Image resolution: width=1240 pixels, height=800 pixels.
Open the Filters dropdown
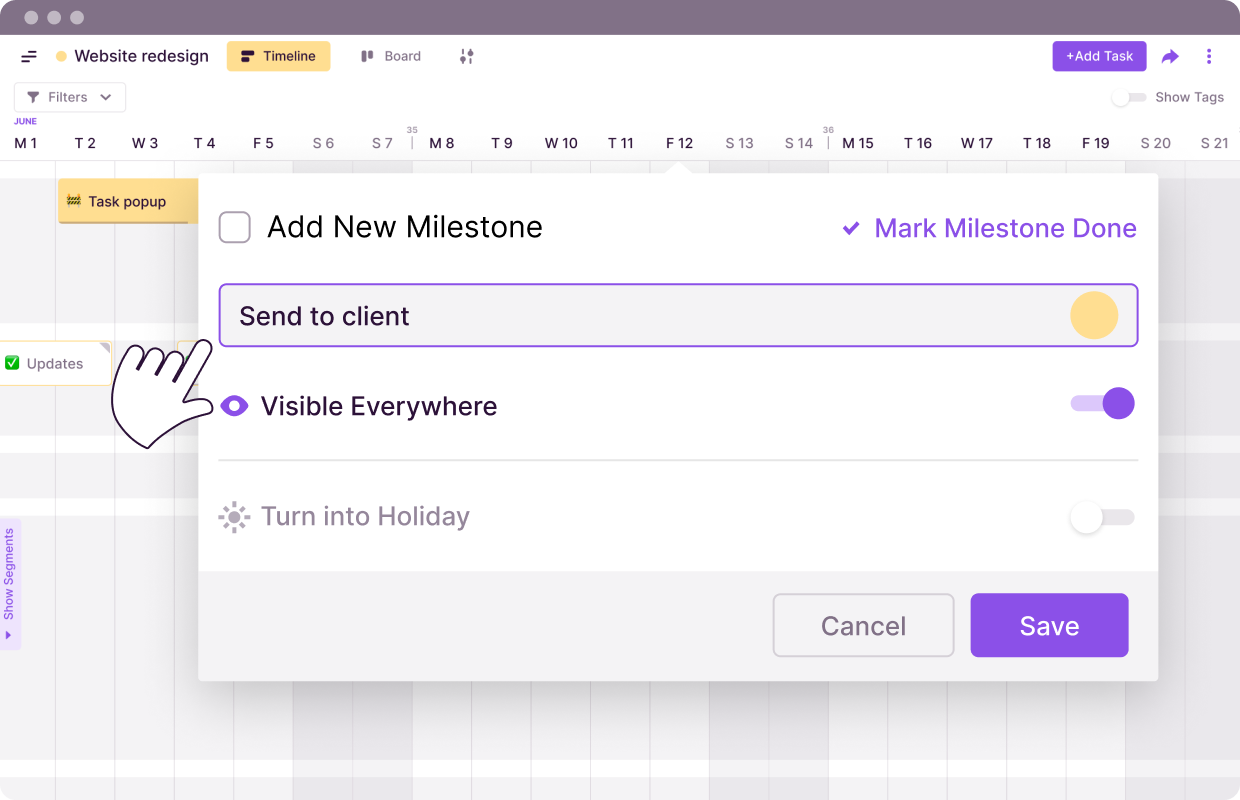70,97
